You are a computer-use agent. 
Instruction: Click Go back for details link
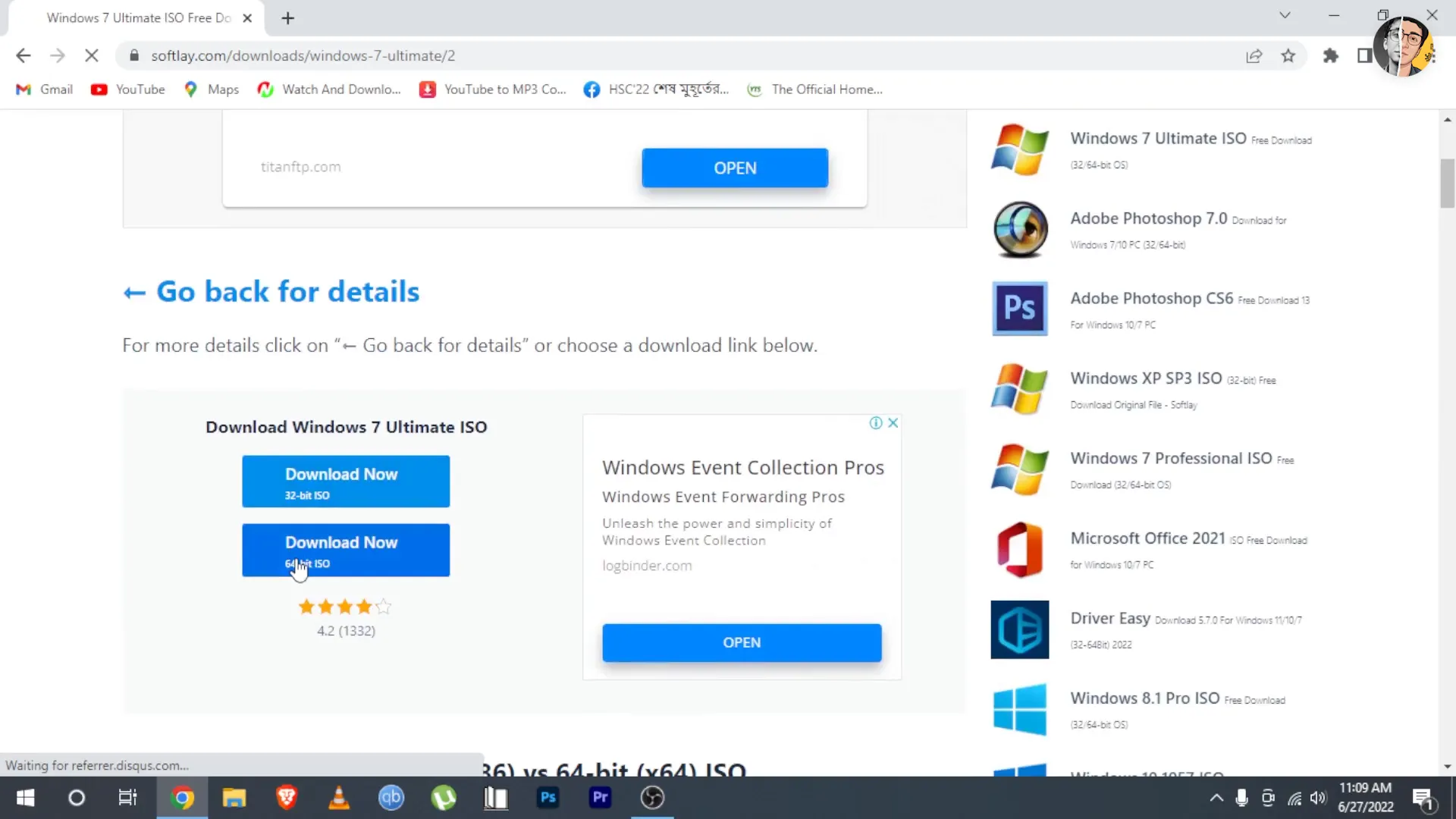point(271,292)
